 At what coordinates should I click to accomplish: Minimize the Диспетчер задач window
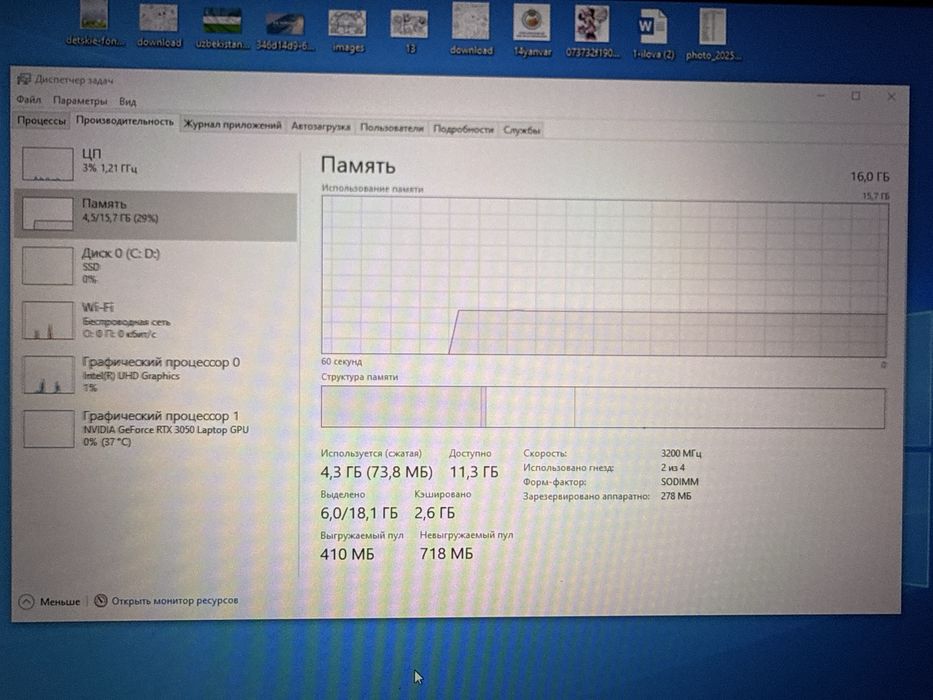point(821,95)
